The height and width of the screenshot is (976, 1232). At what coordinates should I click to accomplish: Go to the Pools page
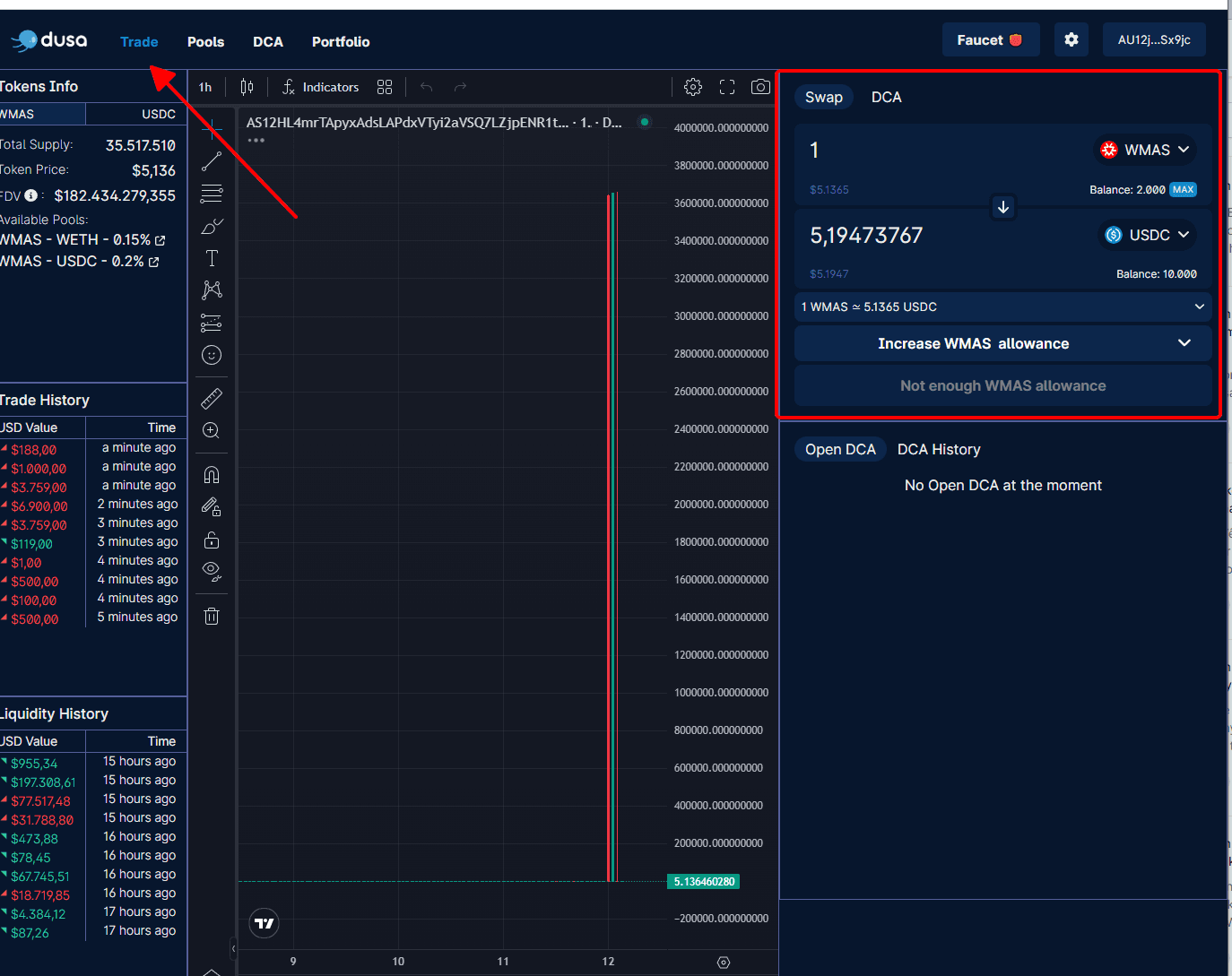[x=205, y=42]
